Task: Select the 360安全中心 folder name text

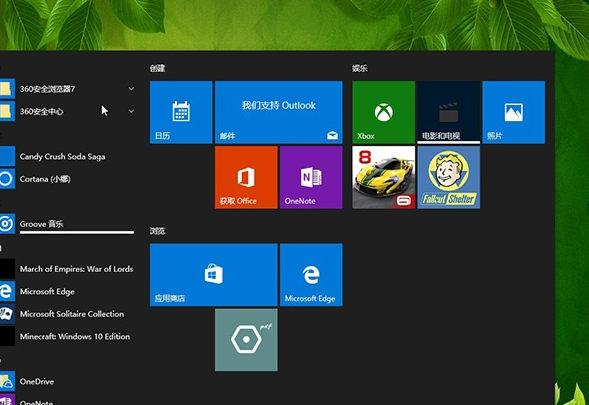Action: point(41,112)
